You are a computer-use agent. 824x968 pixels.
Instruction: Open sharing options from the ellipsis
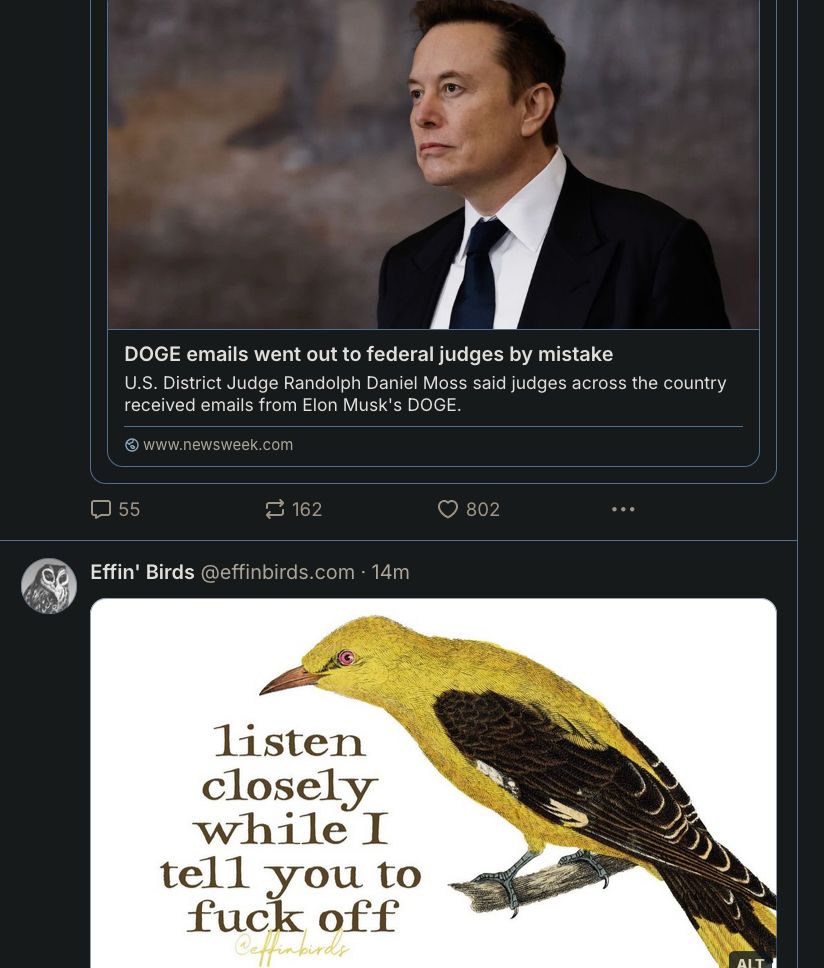[x=623, y=509]
